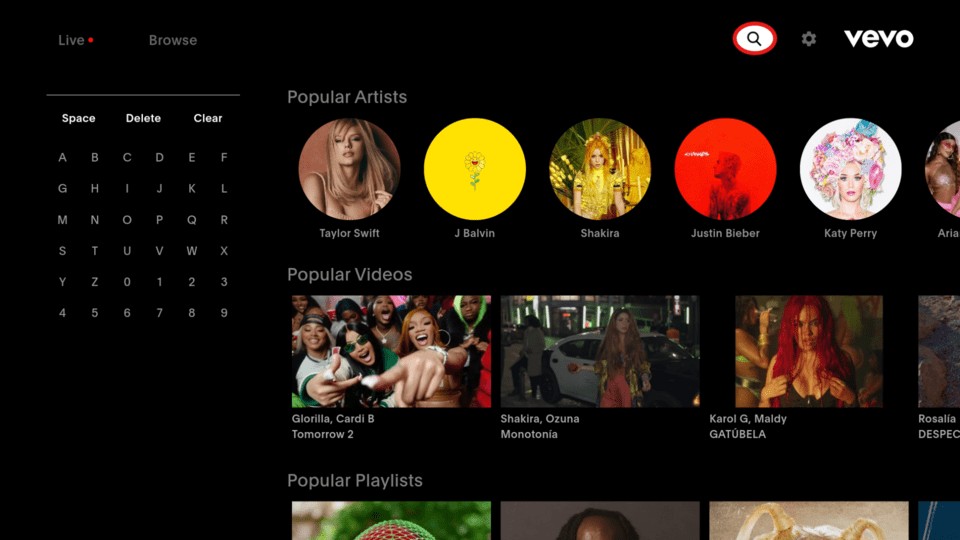Open settings via the gear icon
This screenshot has height=540, width=960.
click(809, 39)
